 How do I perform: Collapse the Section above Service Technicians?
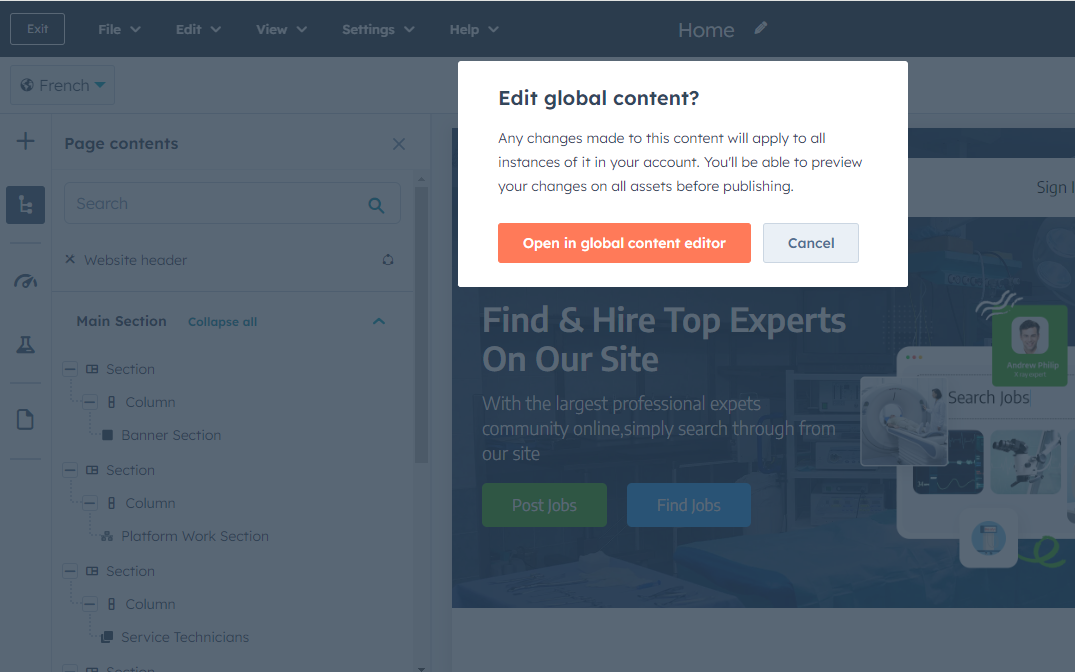70,571
